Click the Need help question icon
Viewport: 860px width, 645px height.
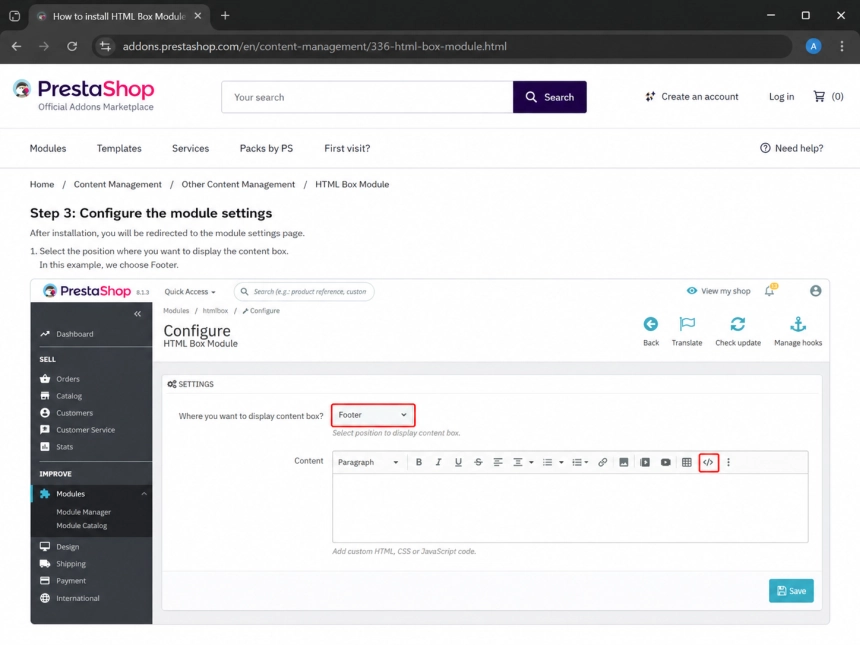tap(765, 148)
